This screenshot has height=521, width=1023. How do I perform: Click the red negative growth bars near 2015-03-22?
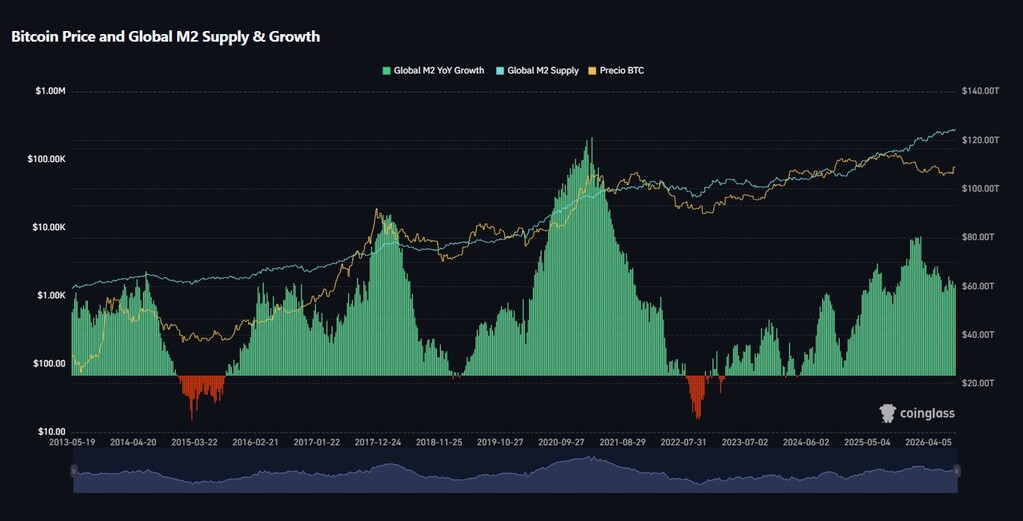201,389
